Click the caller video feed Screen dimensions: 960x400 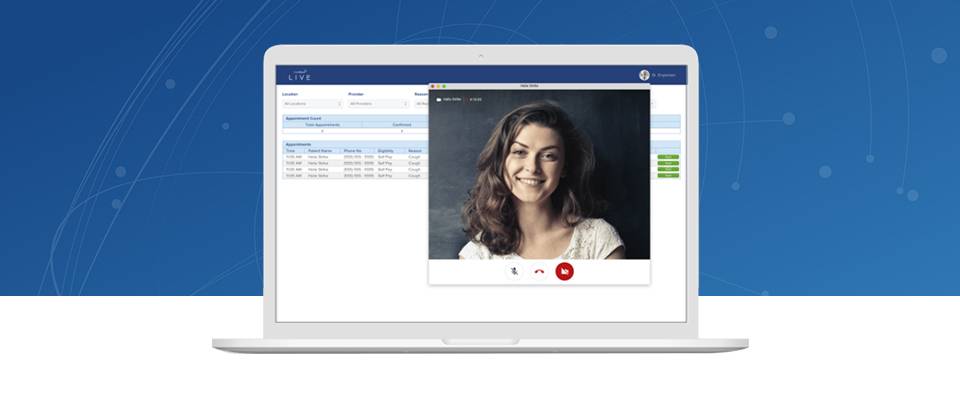tap(539, 175)
